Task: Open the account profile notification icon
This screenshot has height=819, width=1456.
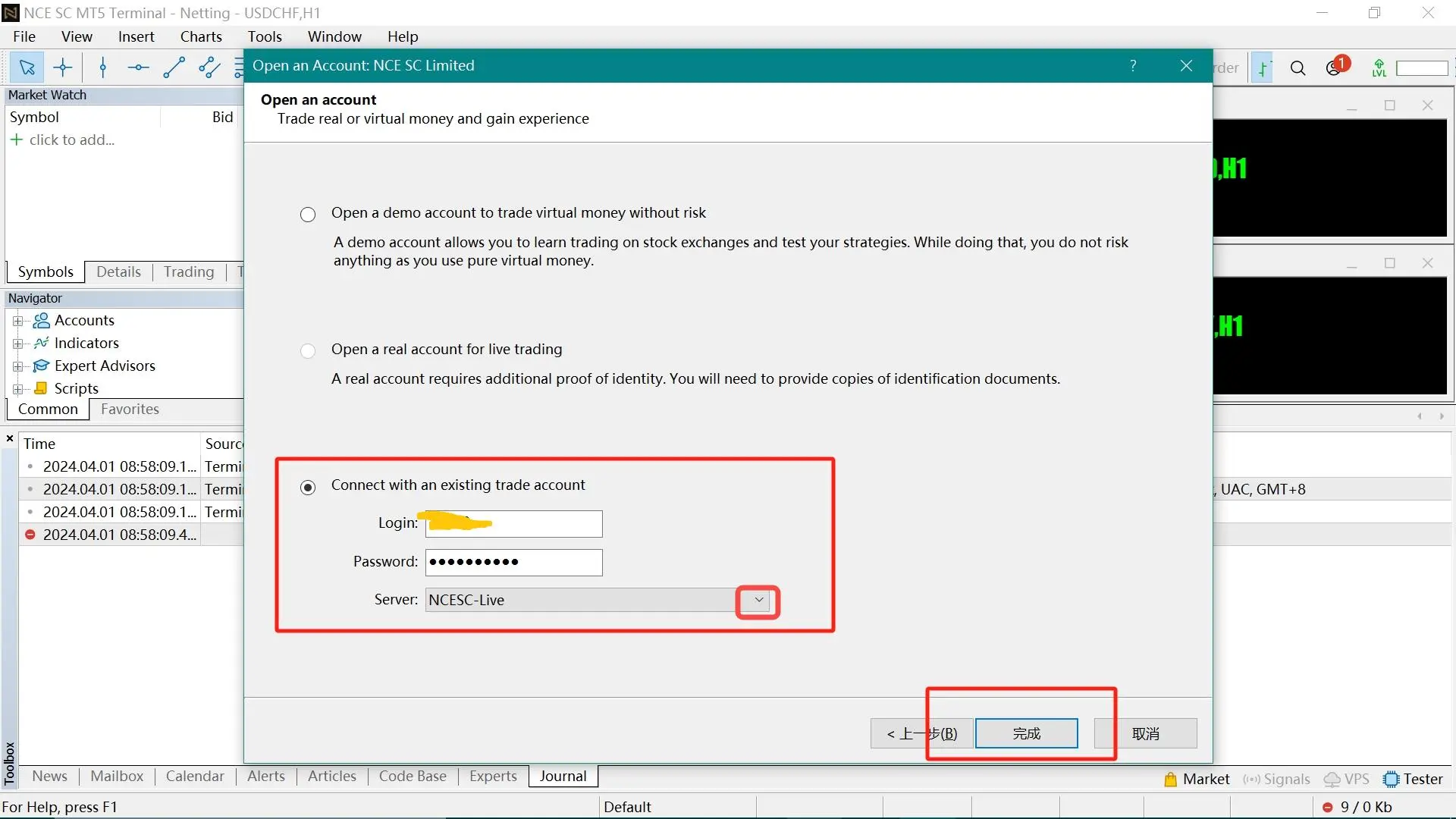Action: pyautogui.click(x=1336, y=67)
